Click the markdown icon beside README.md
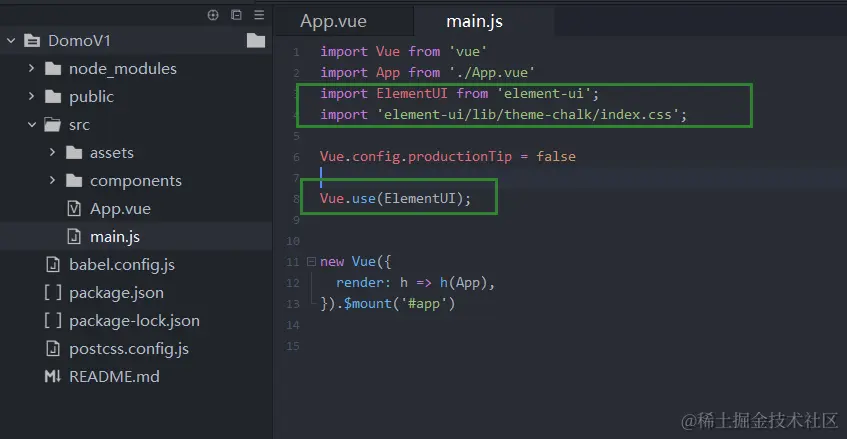This screenshot has height=439, width=847. click(x=53, y=376)
